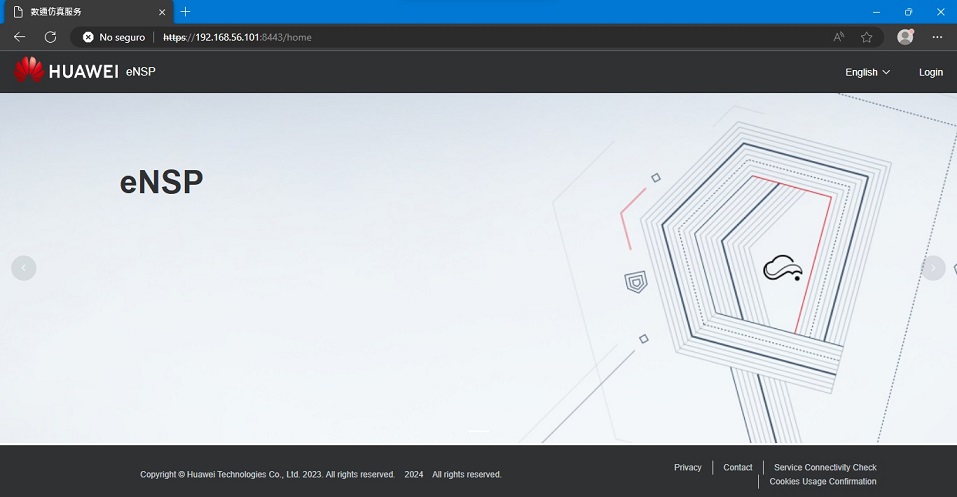The height and width of the screenshot is (497, 957).
Task: Open browser settings and more menu
Action: tap(937, 37)
